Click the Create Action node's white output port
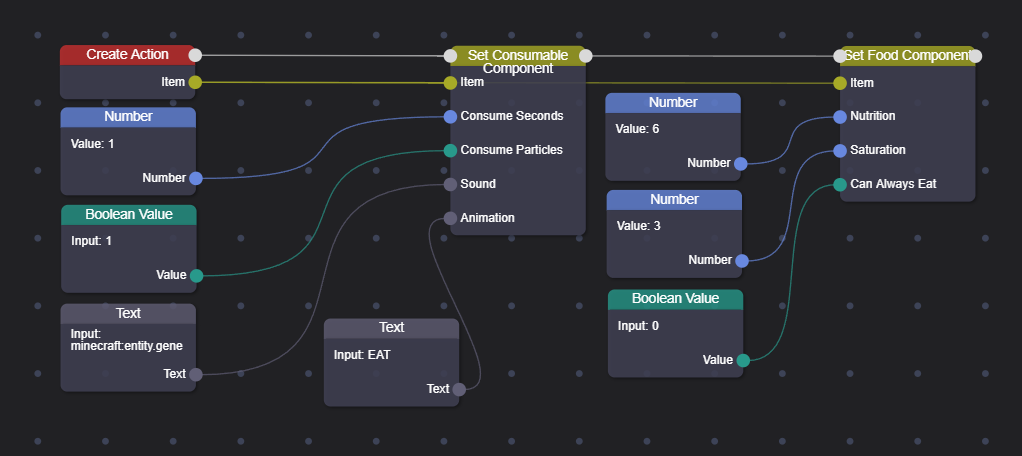1022x456 pixels. point(196,55)
